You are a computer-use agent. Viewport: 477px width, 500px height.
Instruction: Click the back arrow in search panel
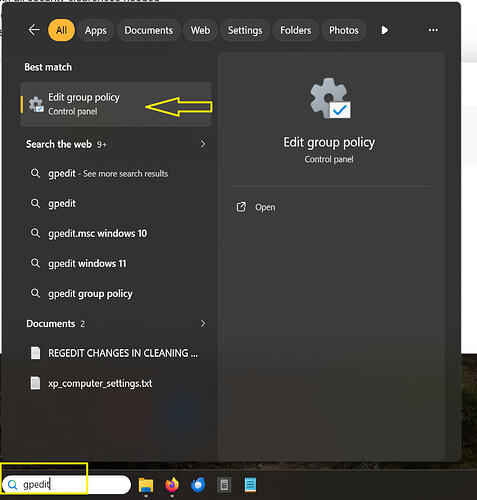[34, 30]
